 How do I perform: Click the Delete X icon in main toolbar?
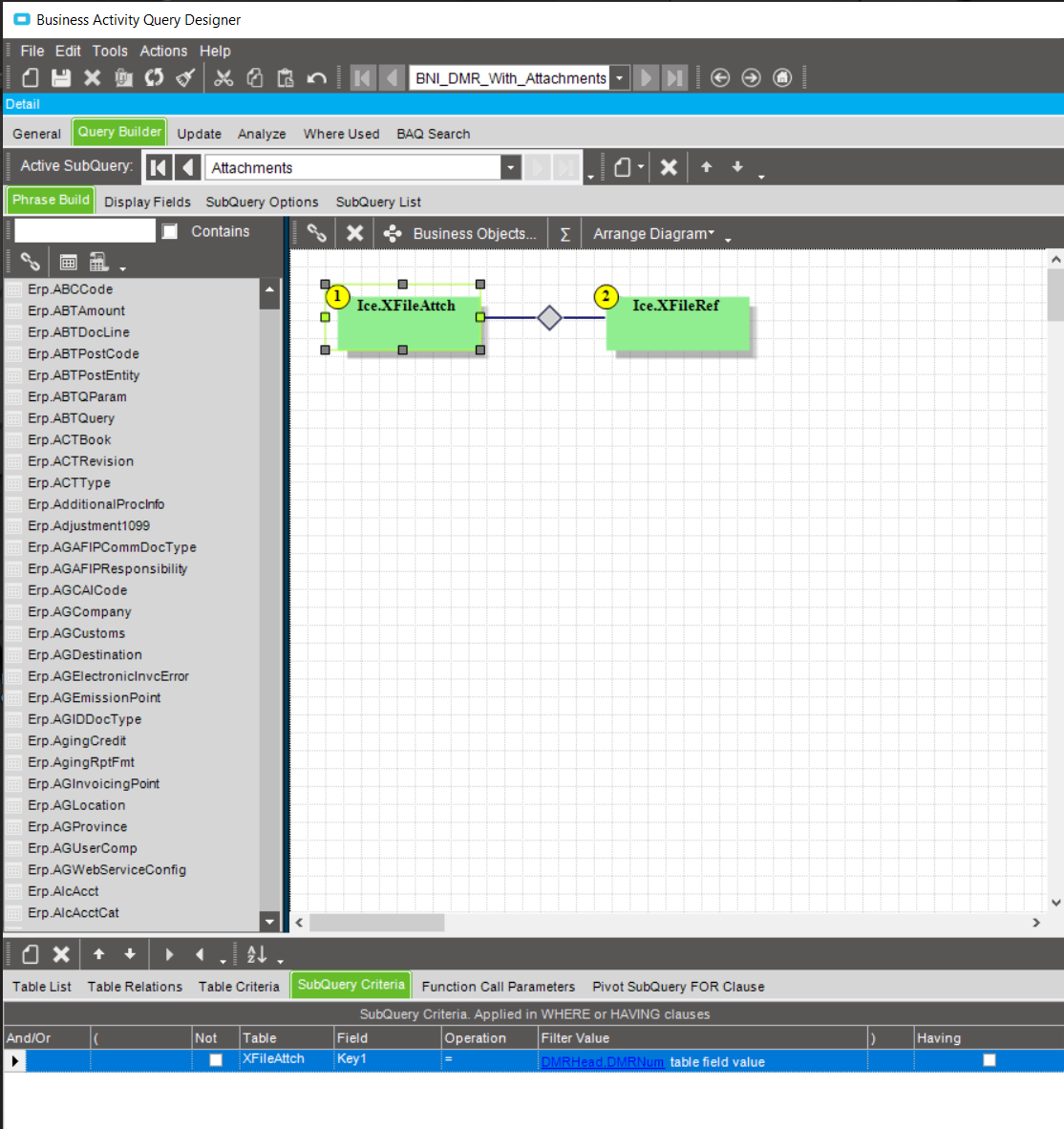(x=92, y=77)
